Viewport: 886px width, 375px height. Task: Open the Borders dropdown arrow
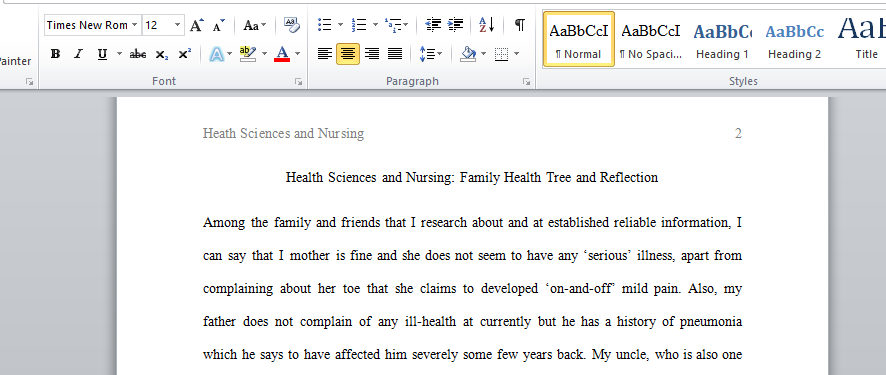516,54
